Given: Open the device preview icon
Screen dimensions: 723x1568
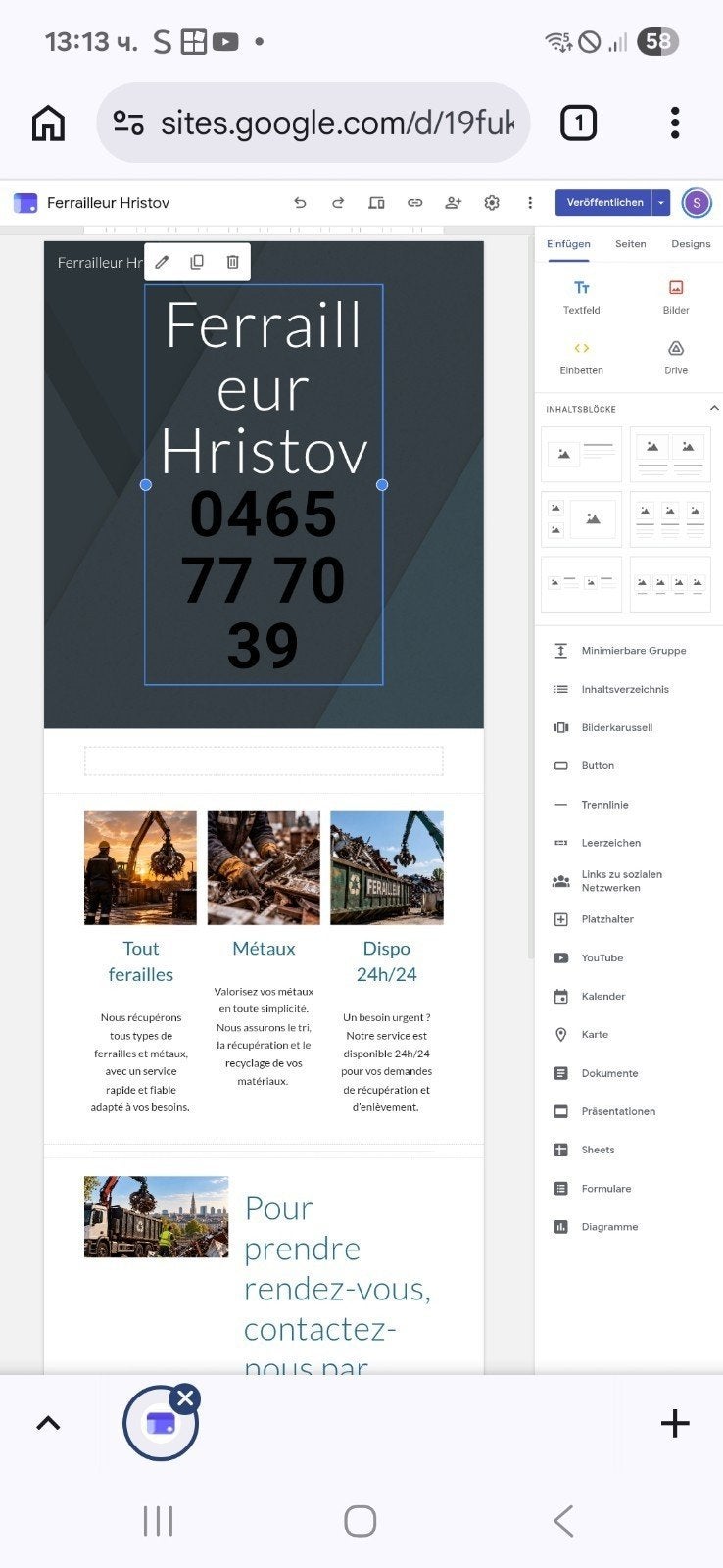Looking at the screenshot, I should tap(376, 203).
